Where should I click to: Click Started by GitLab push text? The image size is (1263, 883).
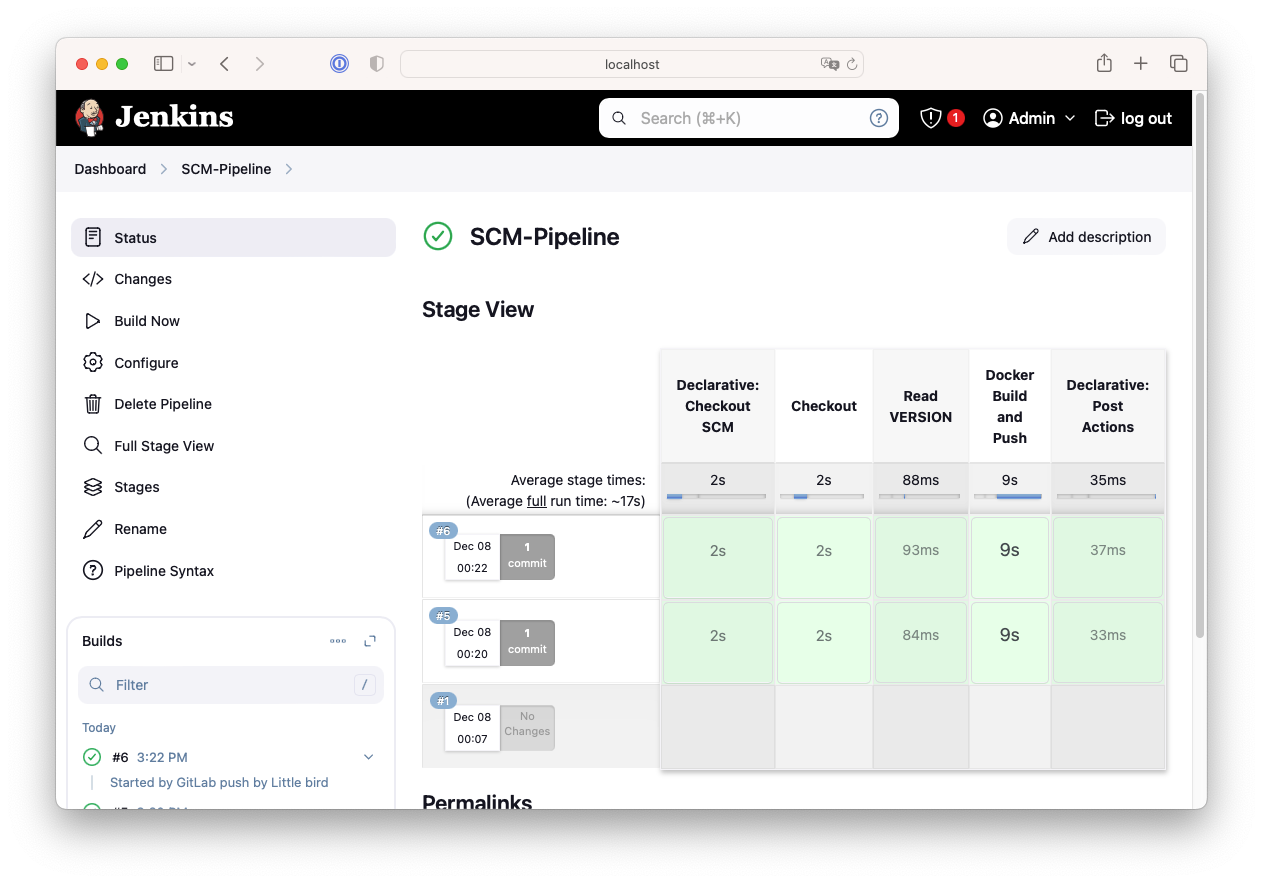tap(219, 782)
